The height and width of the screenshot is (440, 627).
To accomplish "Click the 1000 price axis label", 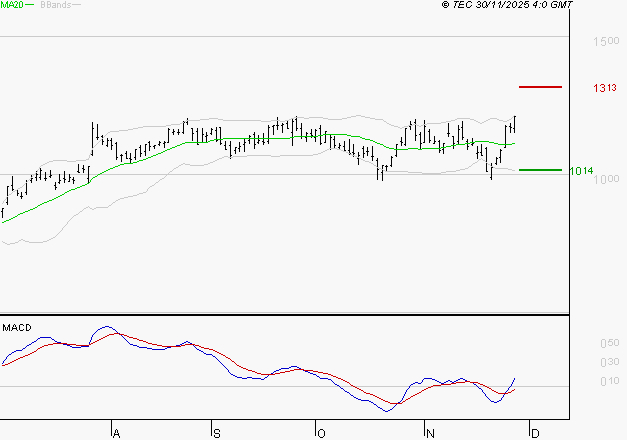I will (606, 179).
